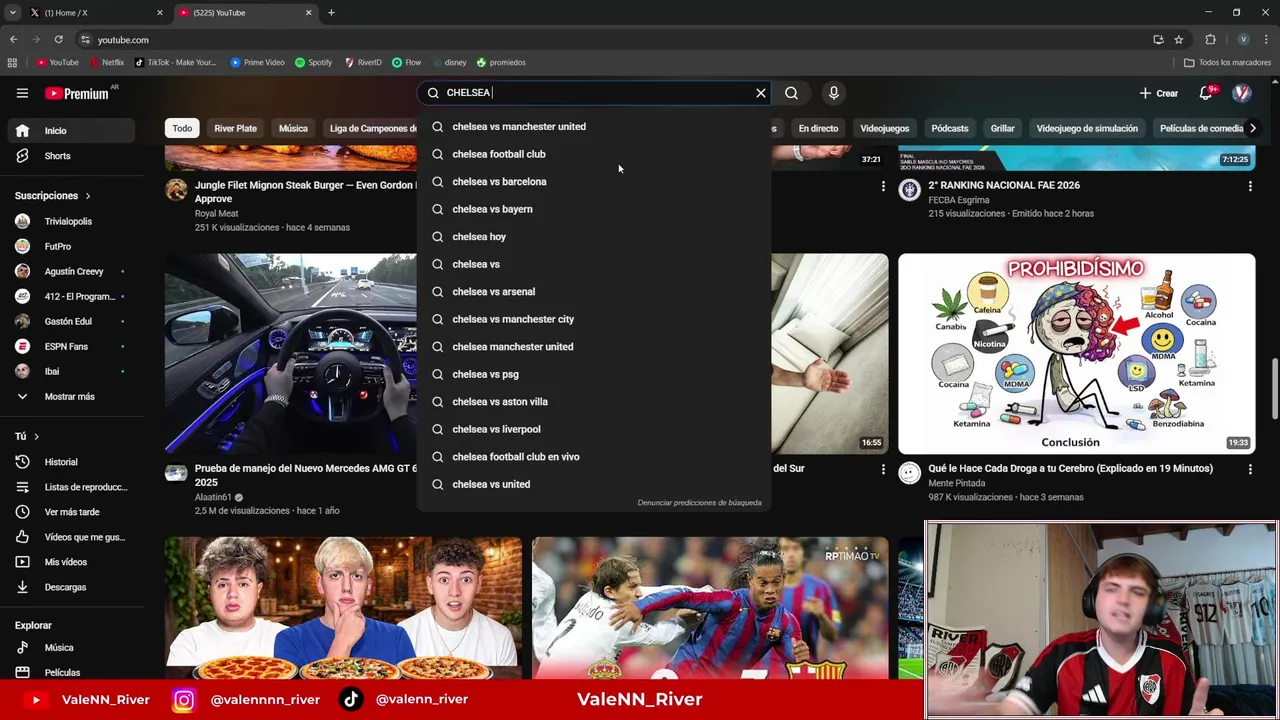This screenshot has width=1280, height=720.
Task: Click the YouTube Premium logo
Action: click(x=76, y=93)
